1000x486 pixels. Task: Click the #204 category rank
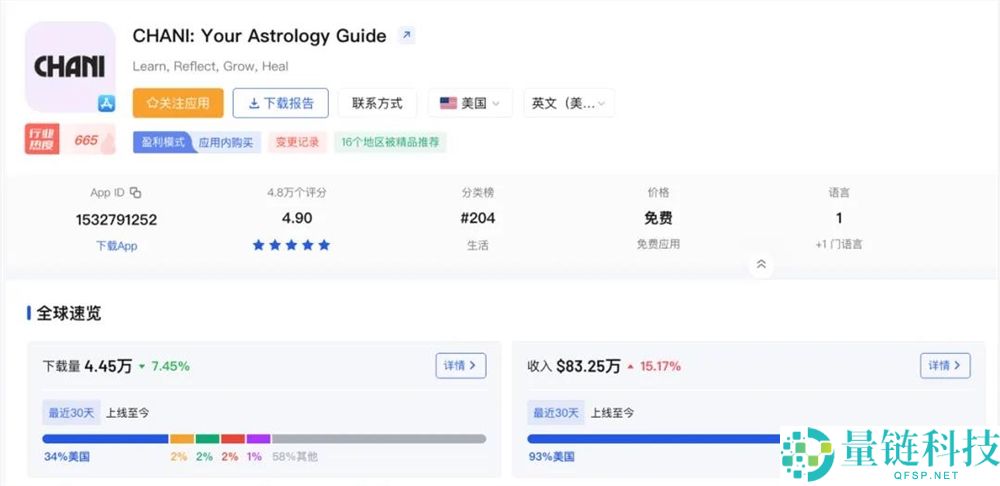click(478, 218)
